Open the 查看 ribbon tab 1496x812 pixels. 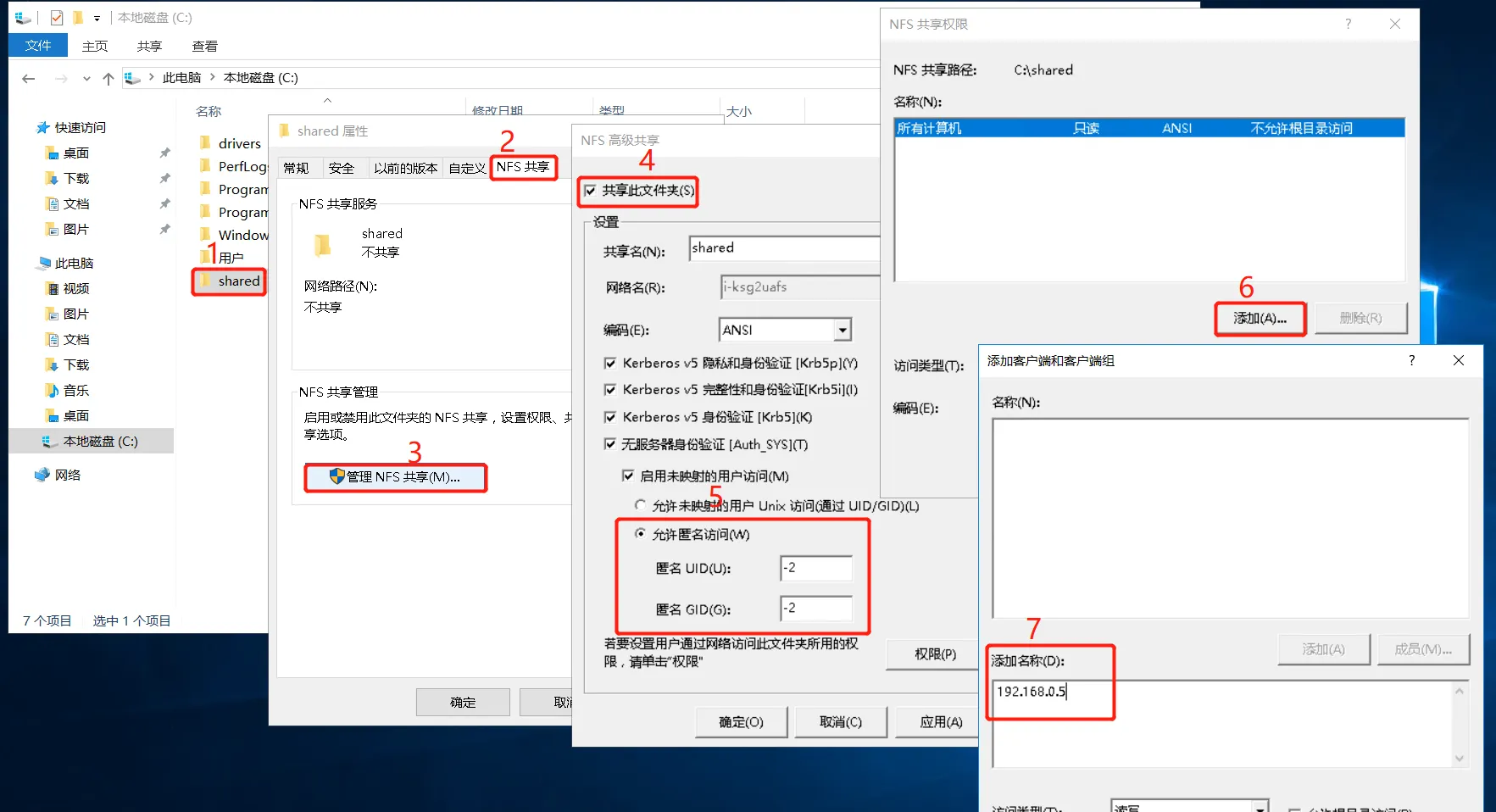coord(204,47)
